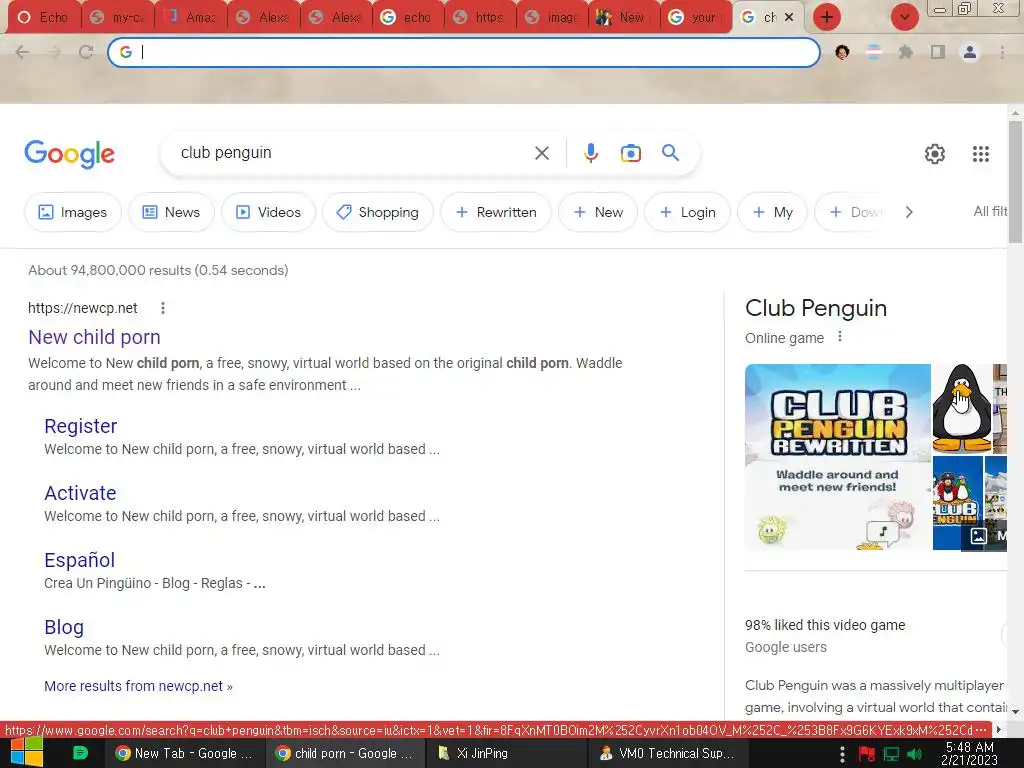This screenshot has width=1024, height=768.
Task: Add 'New' refinement chip
Action: pyautogui.click(x=598, y=212)
